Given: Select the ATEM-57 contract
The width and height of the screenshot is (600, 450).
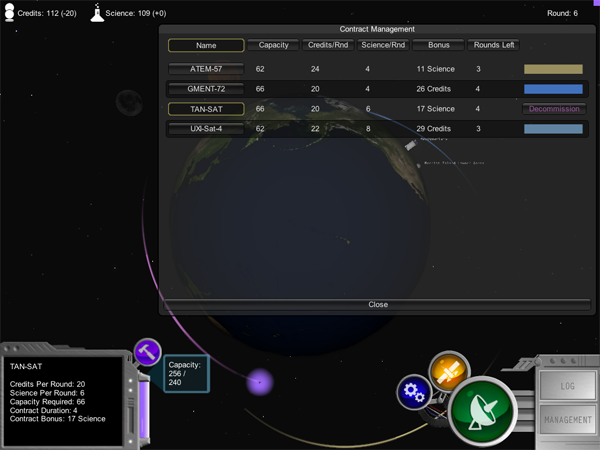Looking at the screenshot, I should pyautogui.click(x=206, y=69).
